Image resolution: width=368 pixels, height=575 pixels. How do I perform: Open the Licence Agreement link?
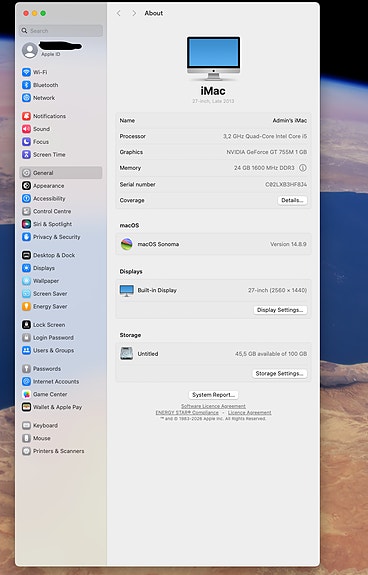pos(250,413)
